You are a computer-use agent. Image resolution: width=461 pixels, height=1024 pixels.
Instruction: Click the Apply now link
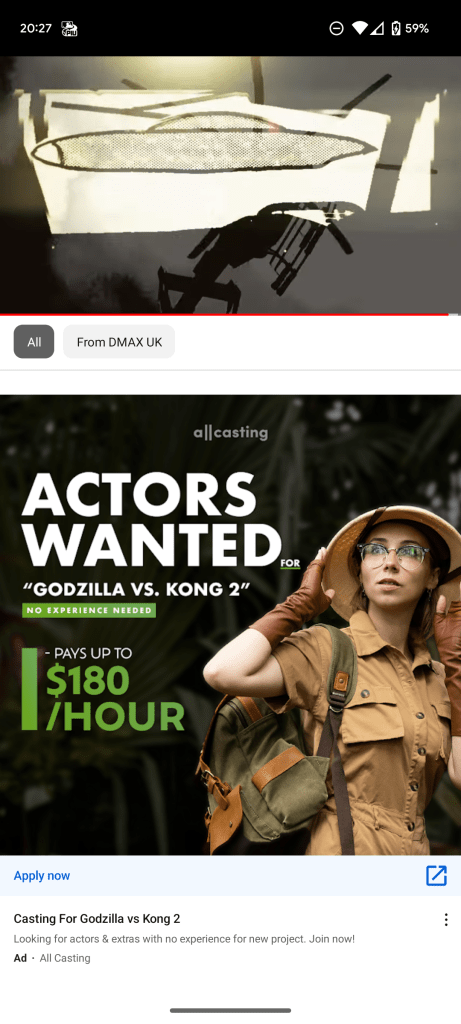42,876
